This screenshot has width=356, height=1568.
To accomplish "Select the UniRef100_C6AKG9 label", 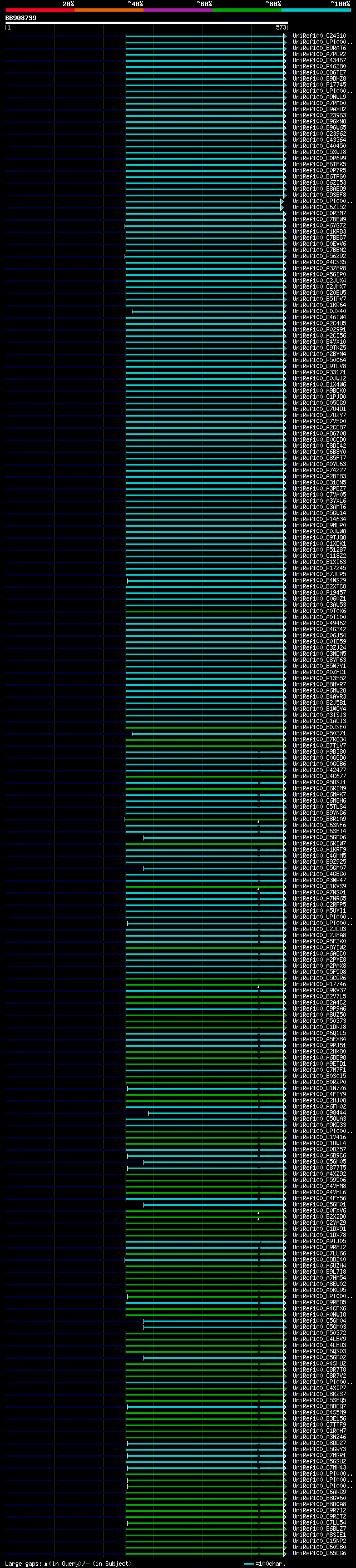I will 319,1492.
